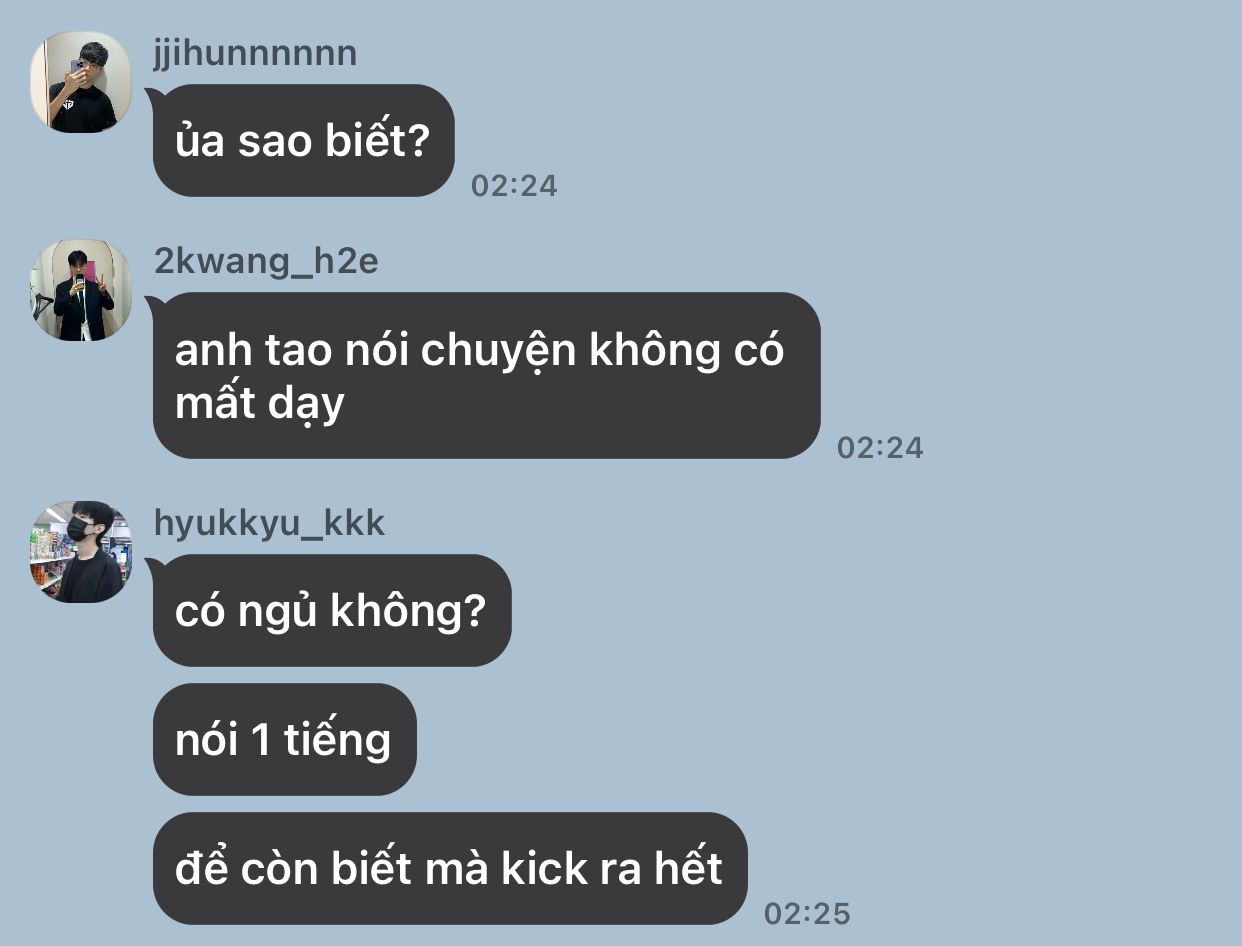Click the 02:25 timestamp on last message
This screenshot has width=1242, height=946.
coord(807,914)
